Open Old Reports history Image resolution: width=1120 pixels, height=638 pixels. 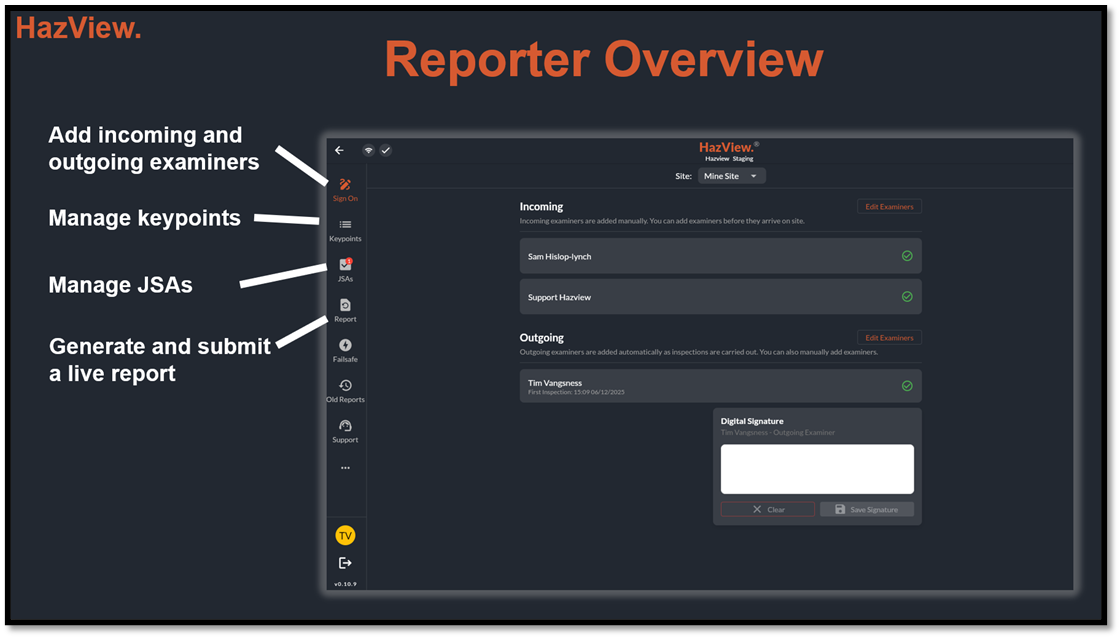click(x=345, y=386)
